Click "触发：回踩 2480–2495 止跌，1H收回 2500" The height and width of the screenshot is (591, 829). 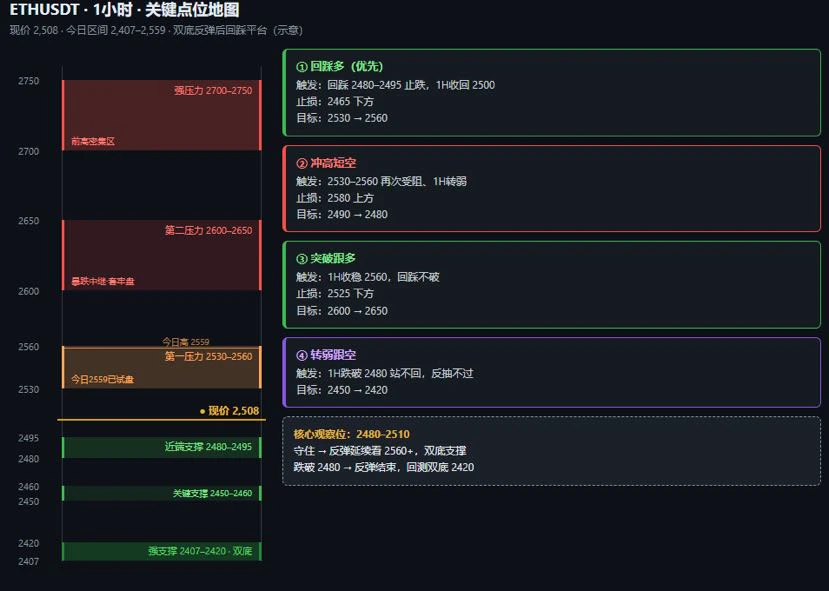[395, 85]
